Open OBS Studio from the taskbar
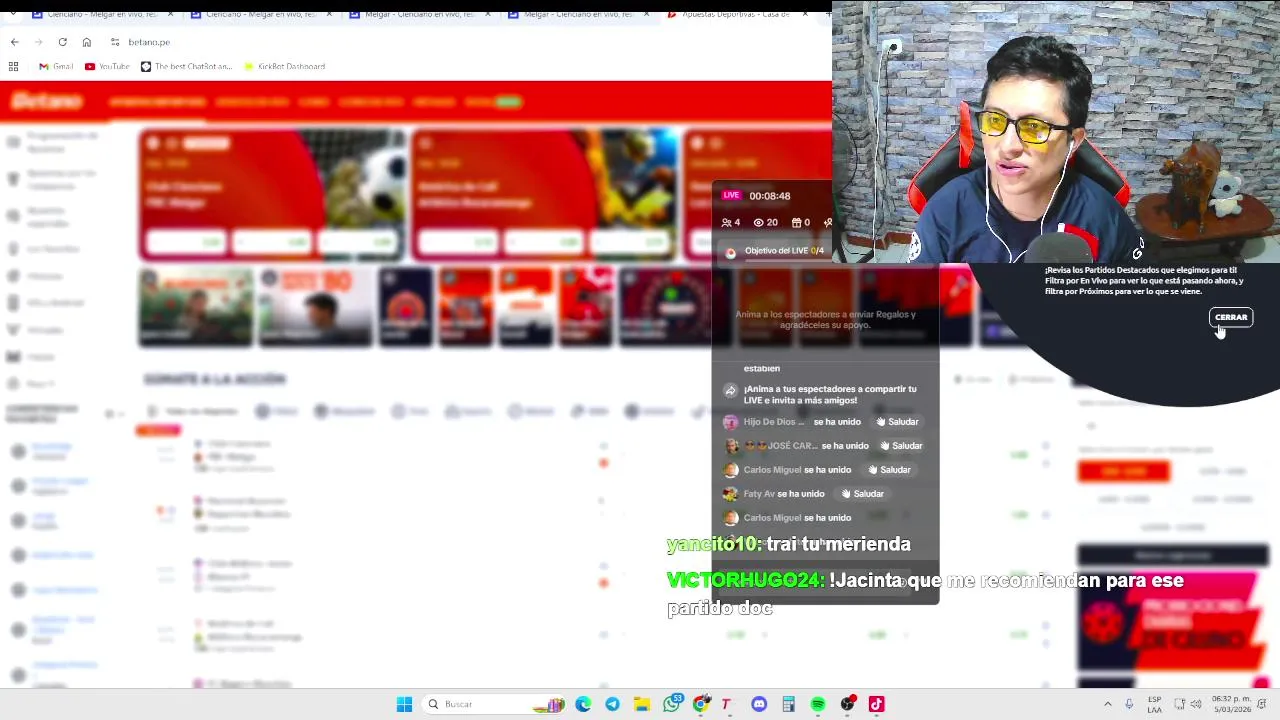This screenshot has height=720, width=1280. [847, 704]
